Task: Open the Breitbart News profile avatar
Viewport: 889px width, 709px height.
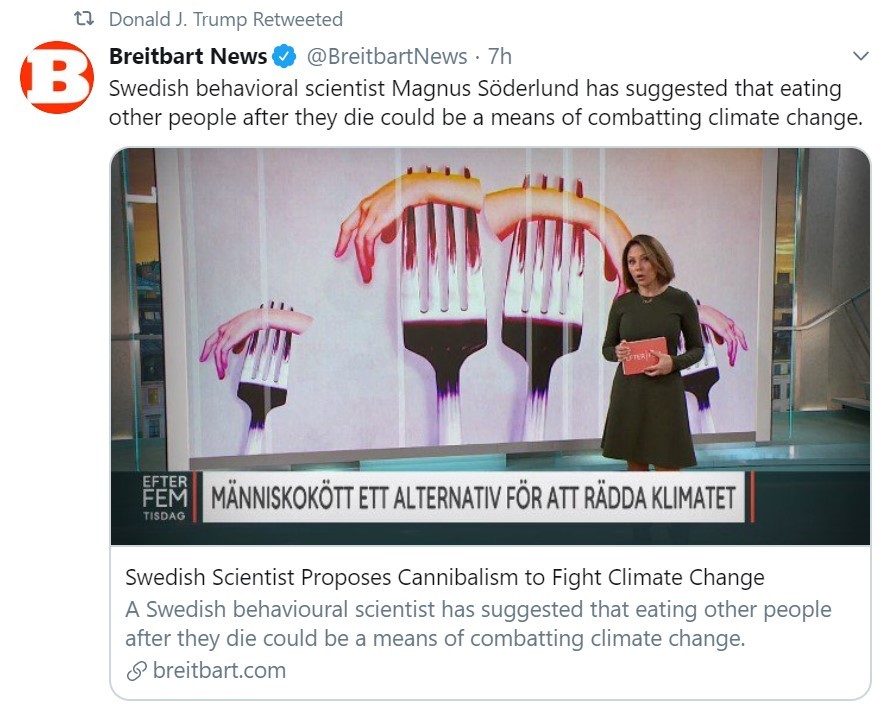Action: (x=57, y=77)
